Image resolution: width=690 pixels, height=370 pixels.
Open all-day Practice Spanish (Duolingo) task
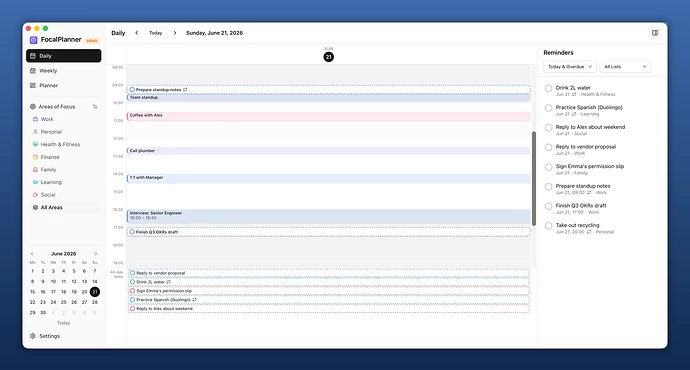(329, 300)
